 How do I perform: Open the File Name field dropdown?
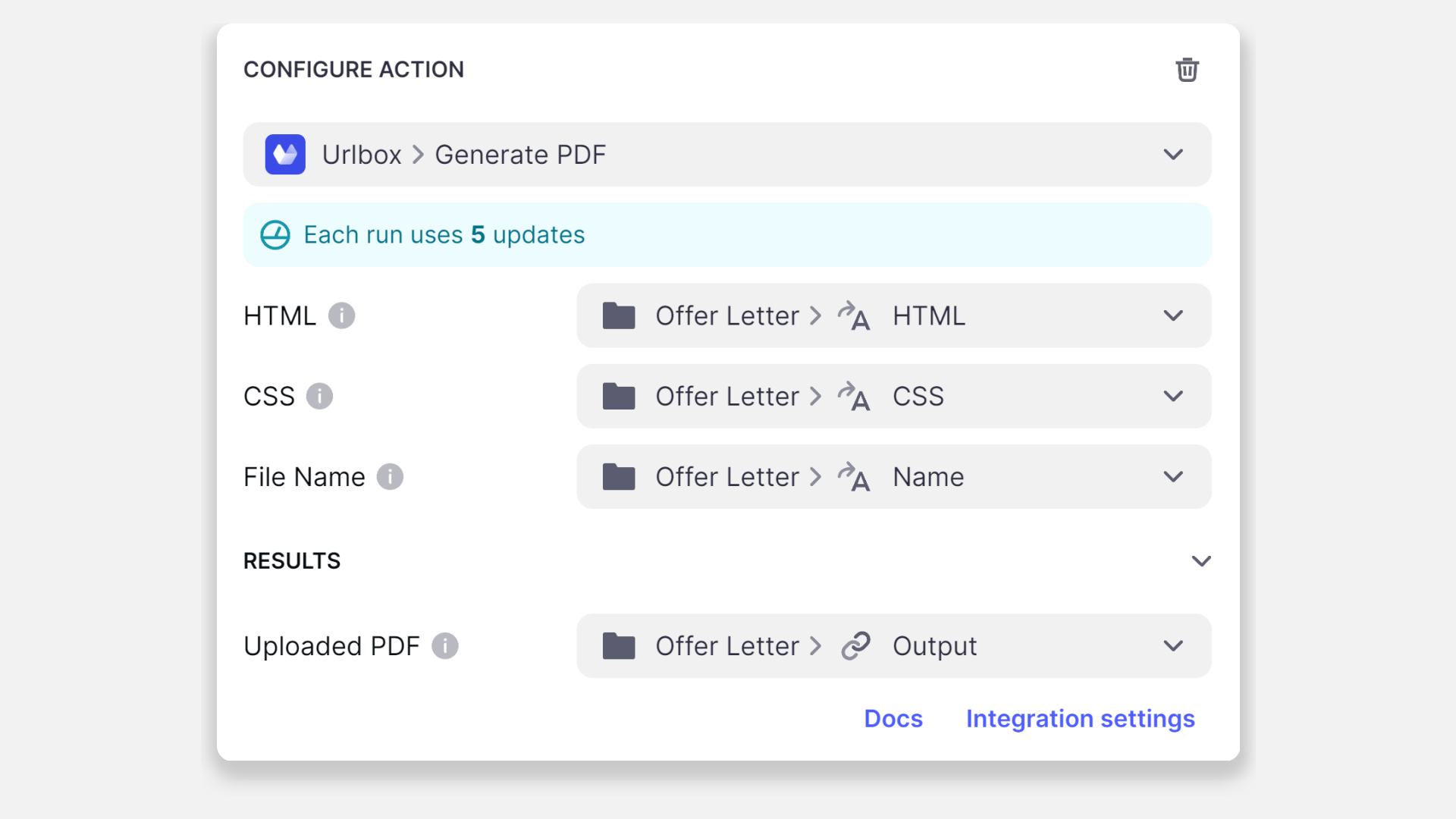1172,477
